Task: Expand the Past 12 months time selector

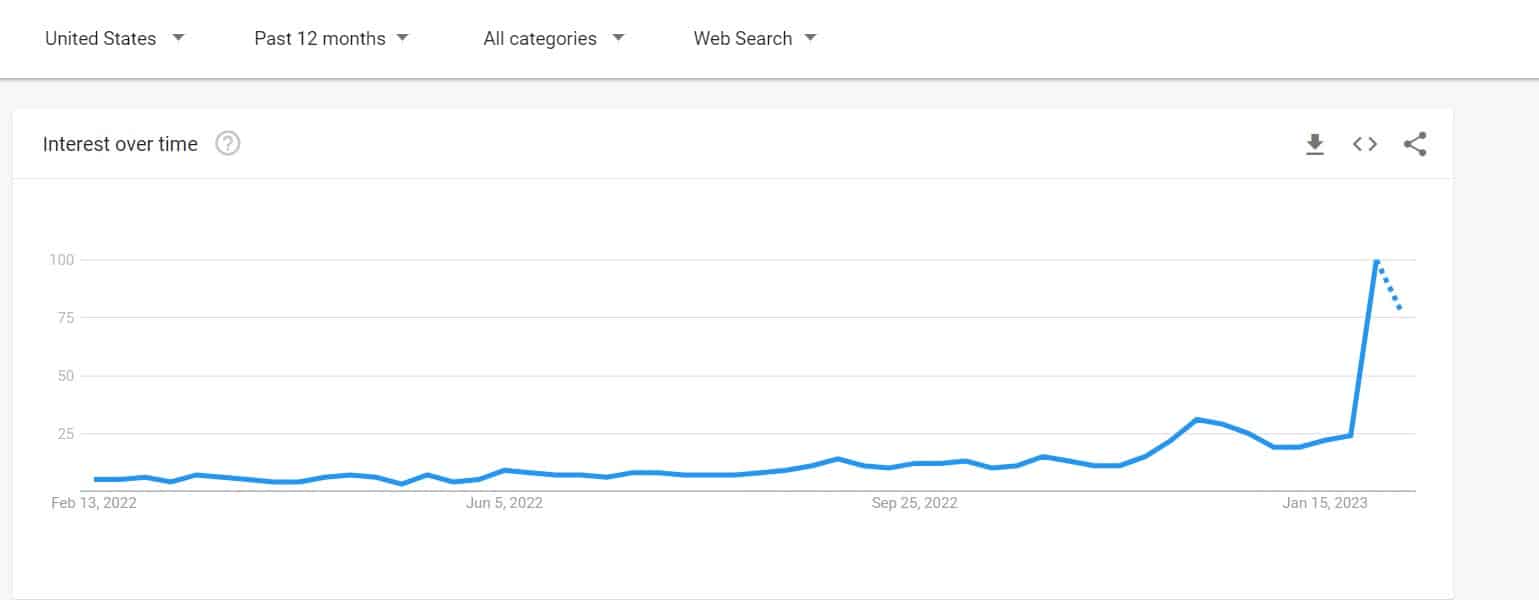Action: coord(330,38)
